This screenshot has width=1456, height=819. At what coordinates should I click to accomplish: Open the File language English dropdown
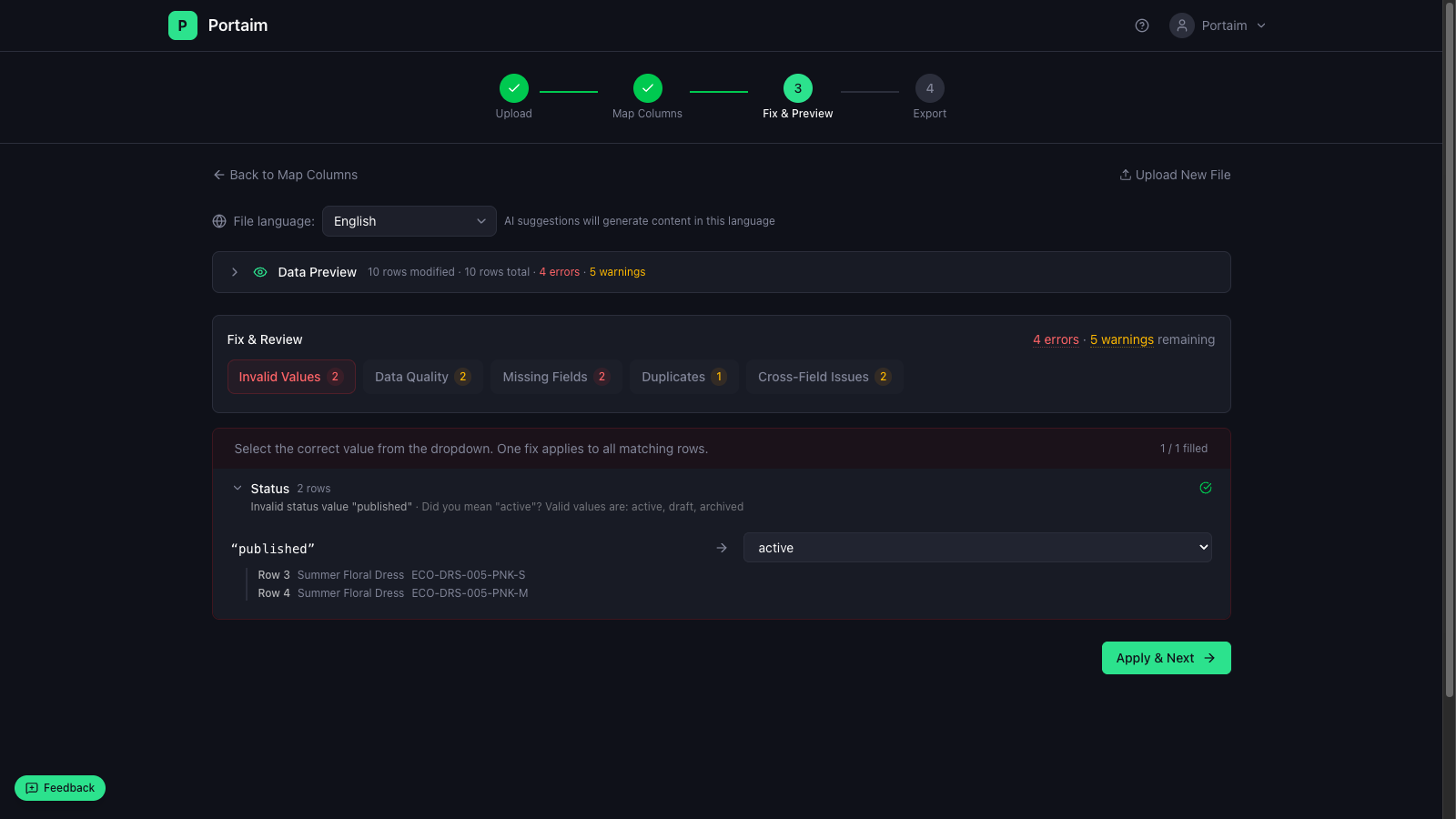tap(409, 221)
